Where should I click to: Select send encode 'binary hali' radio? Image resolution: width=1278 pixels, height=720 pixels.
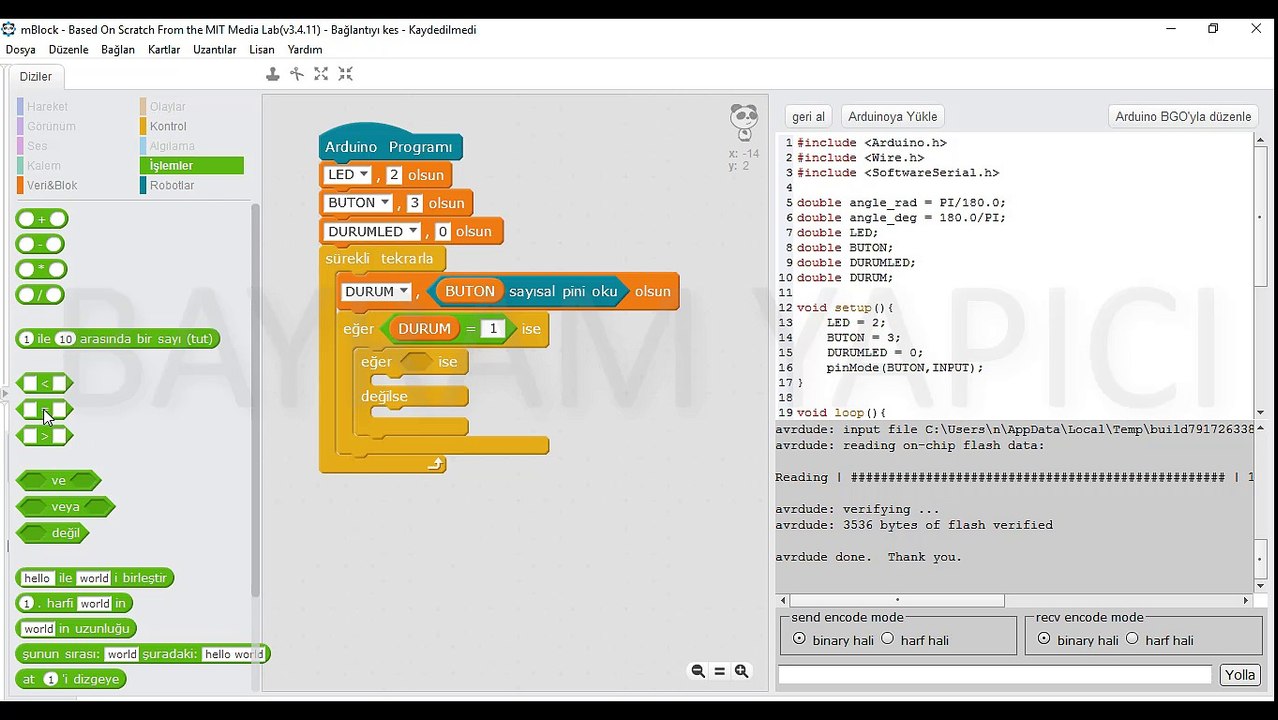coord(799,639)
